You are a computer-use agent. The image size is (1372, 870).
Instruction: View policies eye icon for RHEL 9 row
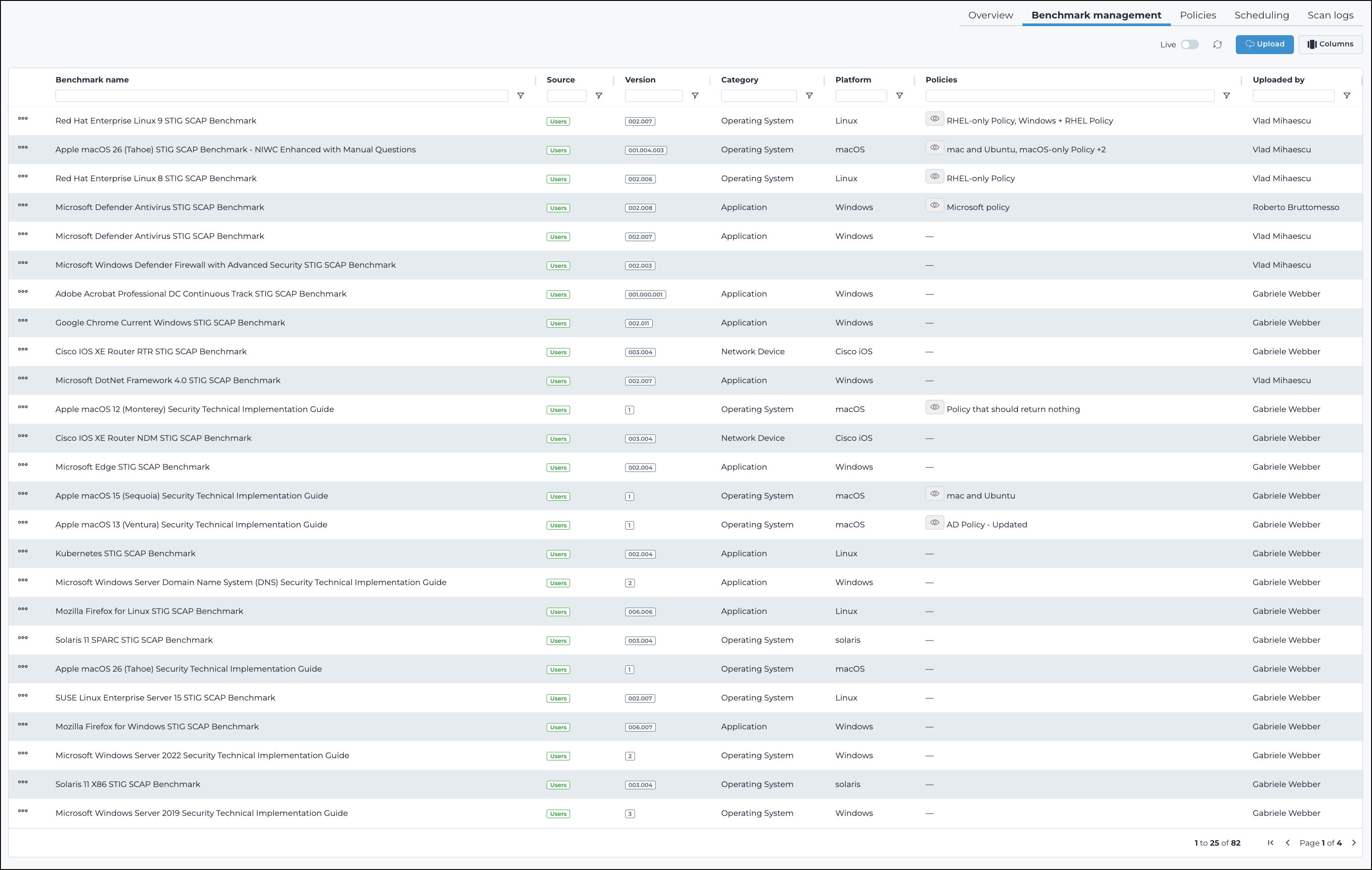[935, 119]
